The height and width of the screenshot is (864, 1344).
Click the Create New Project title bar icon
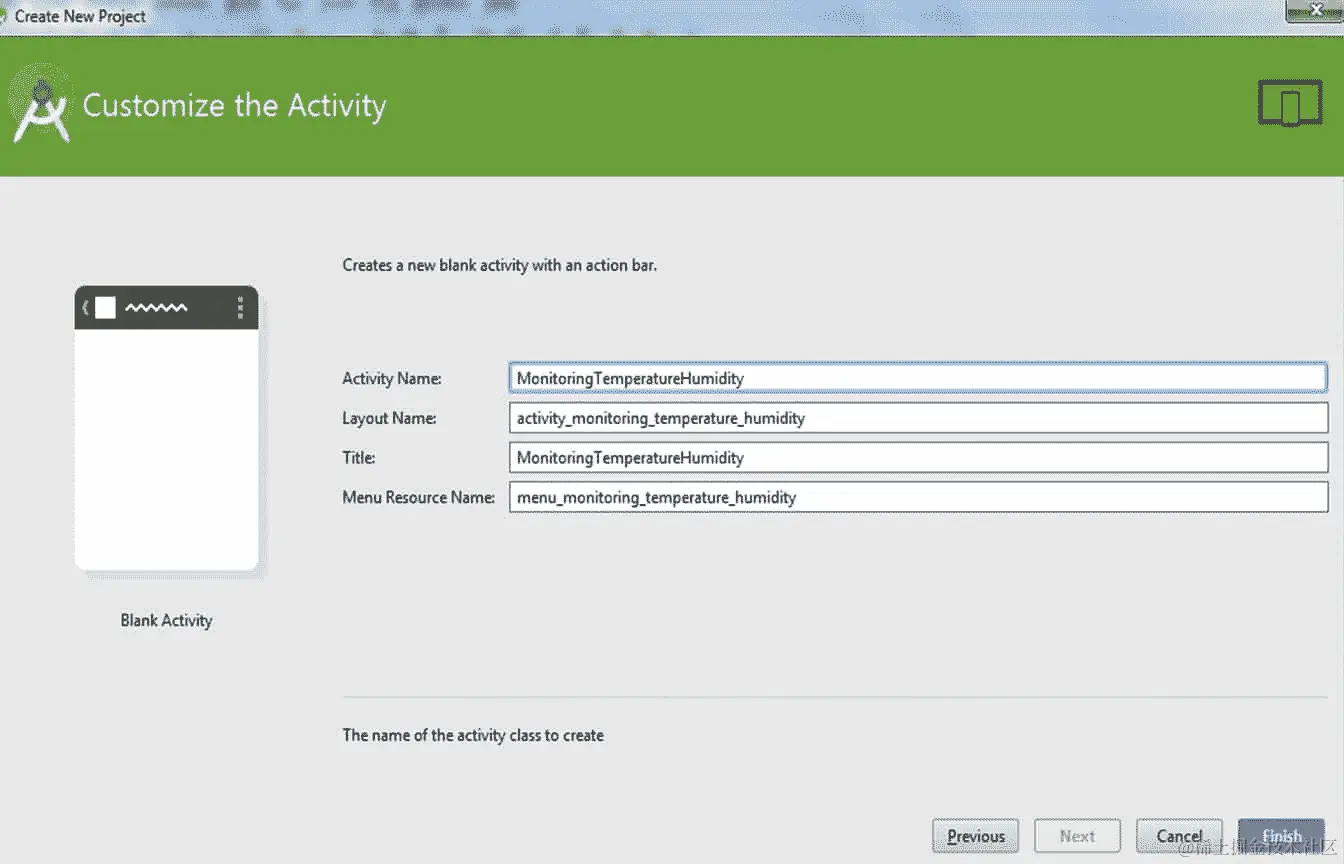[4, 16]
